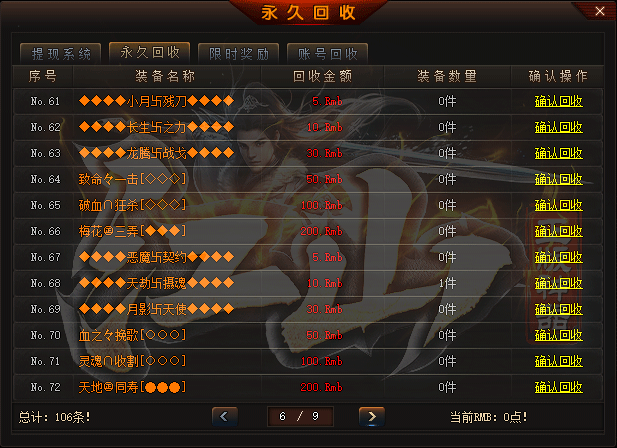Viewport: 617px width, 448px height.
Task: Click the page number field 6 / 9
Action: coord(300,417)
